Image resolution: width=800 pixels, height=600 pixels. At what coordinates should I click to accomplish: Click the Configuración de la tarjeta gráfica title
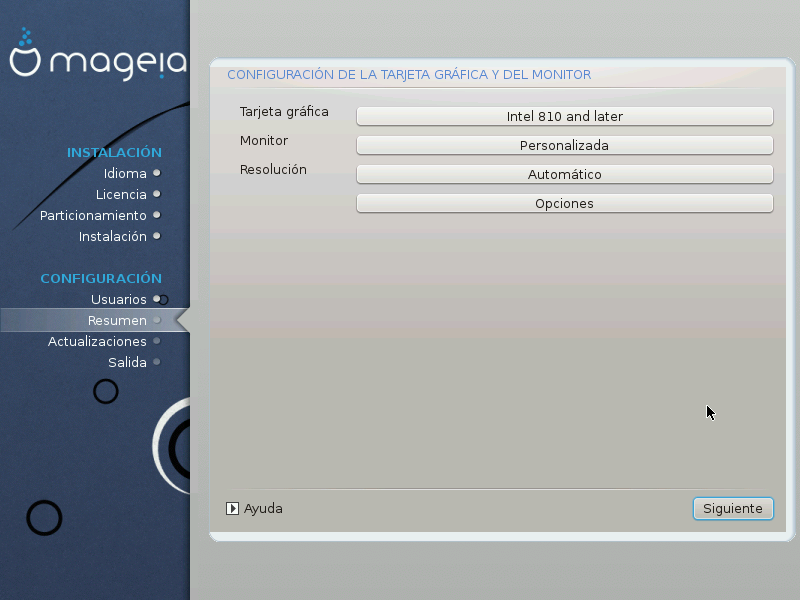pos(409,74)
